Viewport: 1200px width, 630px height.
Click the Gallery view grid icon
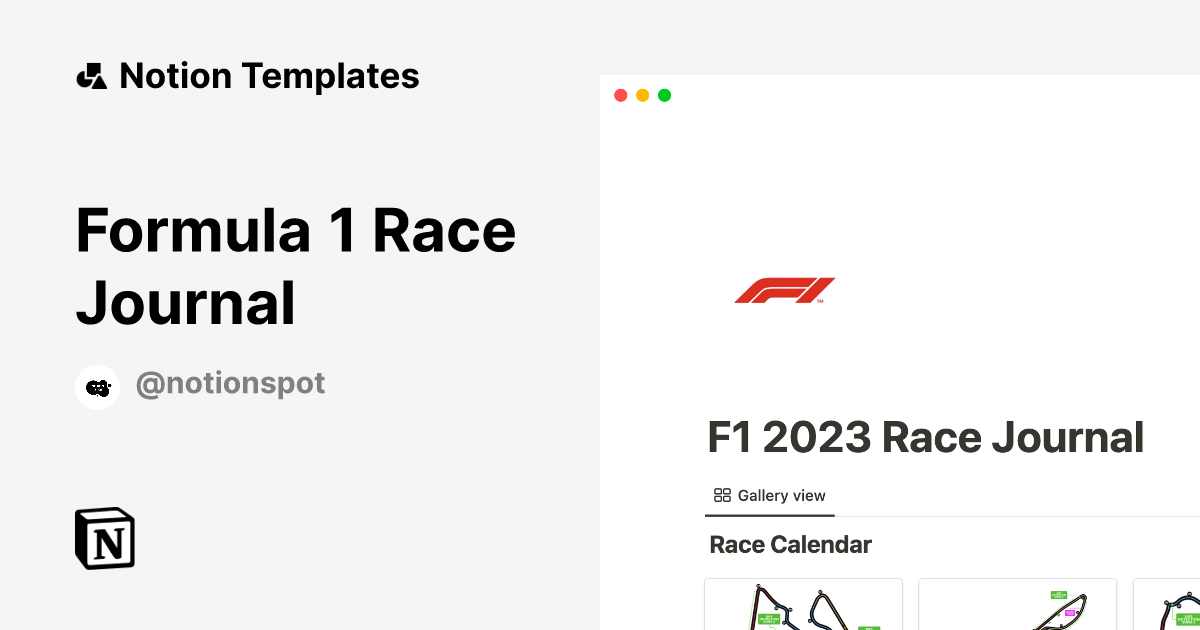pyautogui.click(x=722, y=495)
